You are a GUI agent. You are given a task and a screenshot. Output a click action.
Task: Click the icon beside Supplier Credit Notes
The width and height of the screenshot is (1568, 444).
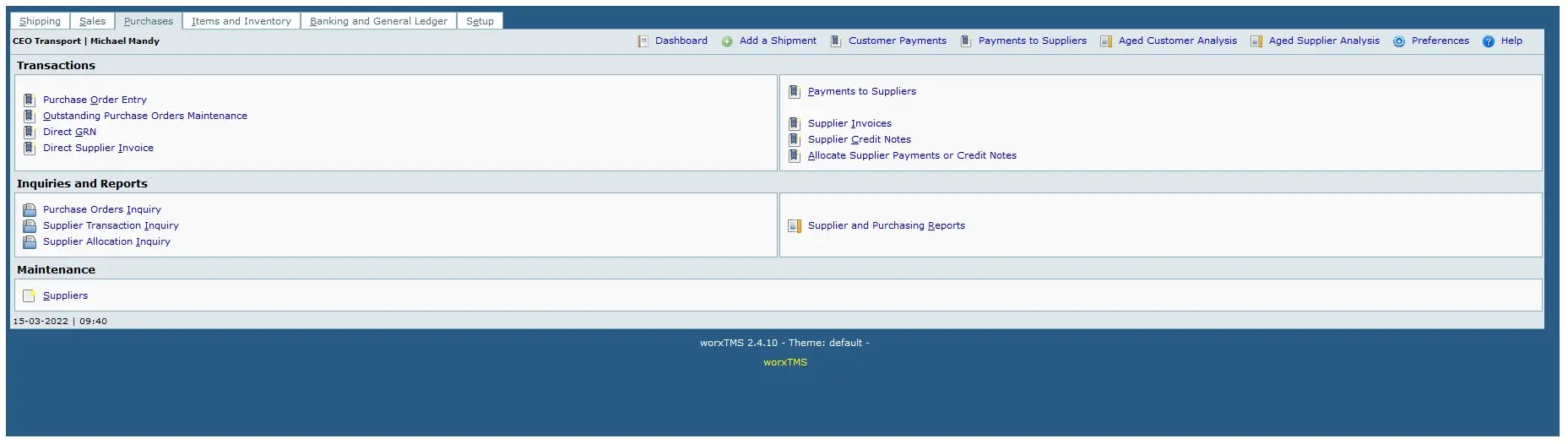point(794,139)
